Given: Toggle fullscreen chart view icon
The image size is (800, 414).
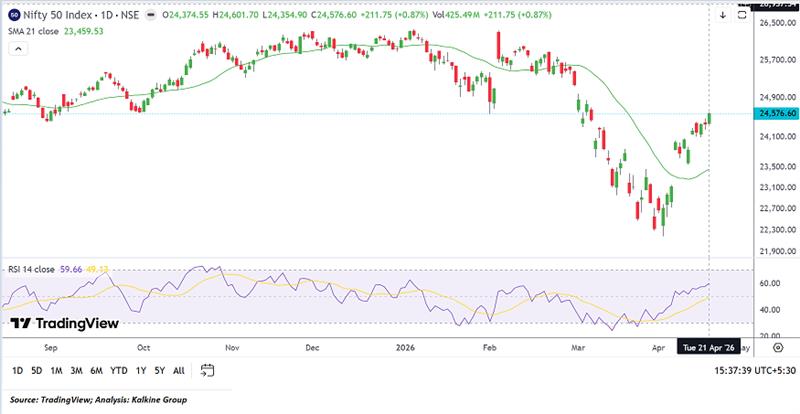Looking at the screenshot, I should coord(742,15).
